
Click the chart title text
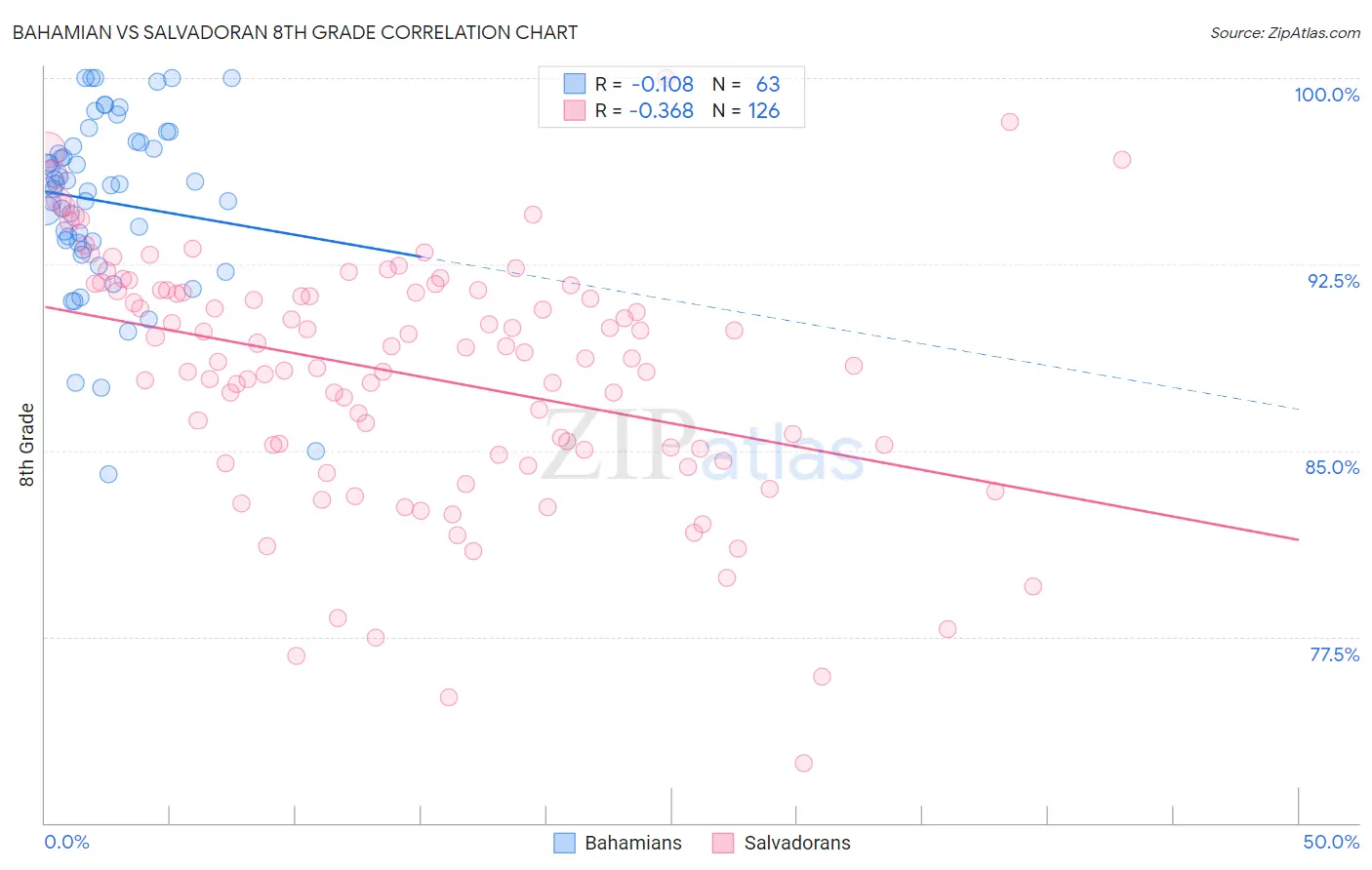click(295, 32)
